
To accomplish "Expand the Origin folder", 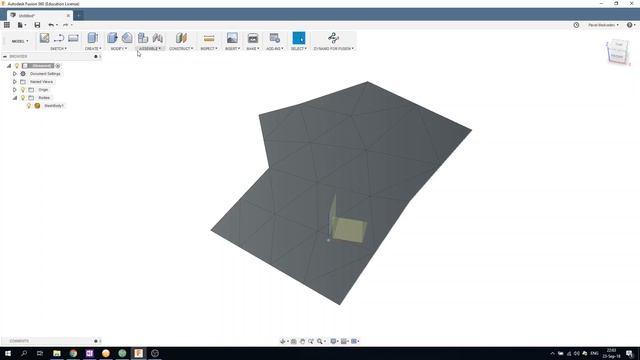I will (15, 90).
